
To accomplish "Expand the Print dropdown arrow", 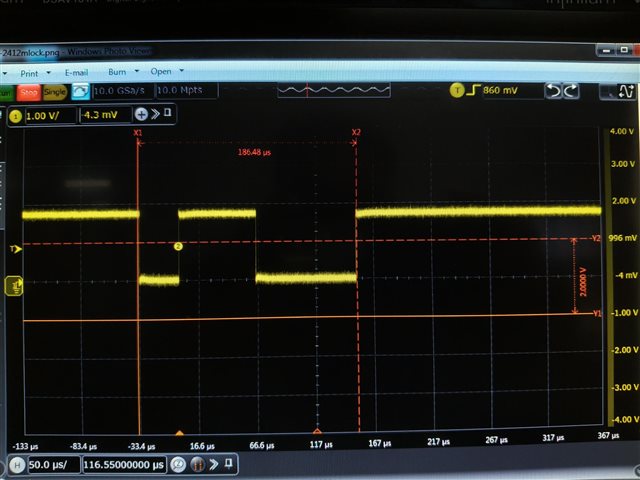I will pos(49,73).
